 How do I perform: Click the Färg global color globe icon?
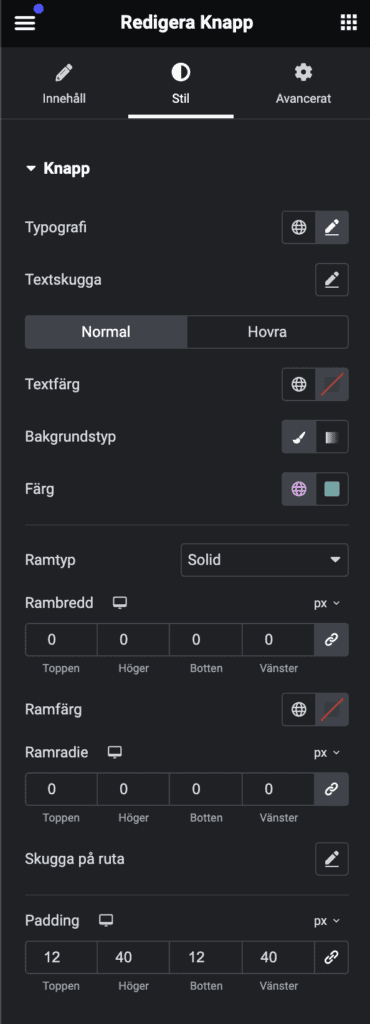299,488
